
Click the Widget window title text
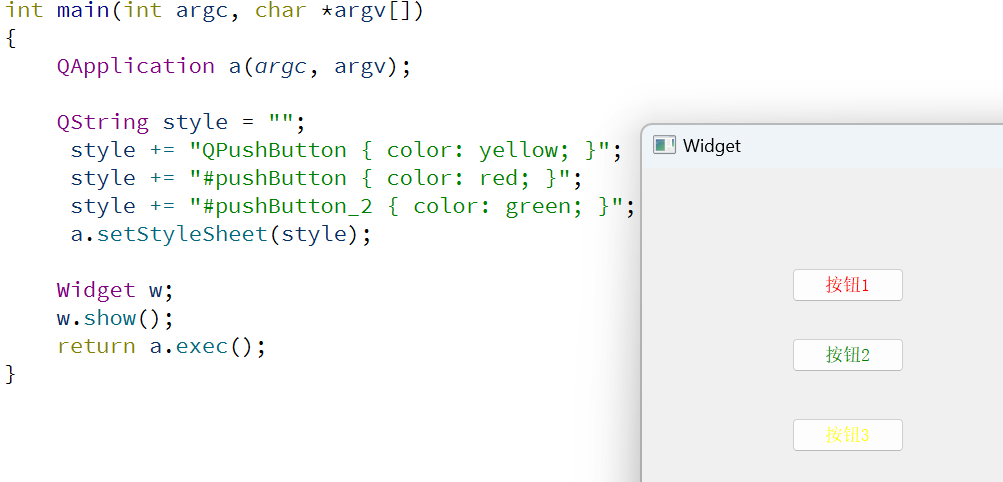pos(711,146)
